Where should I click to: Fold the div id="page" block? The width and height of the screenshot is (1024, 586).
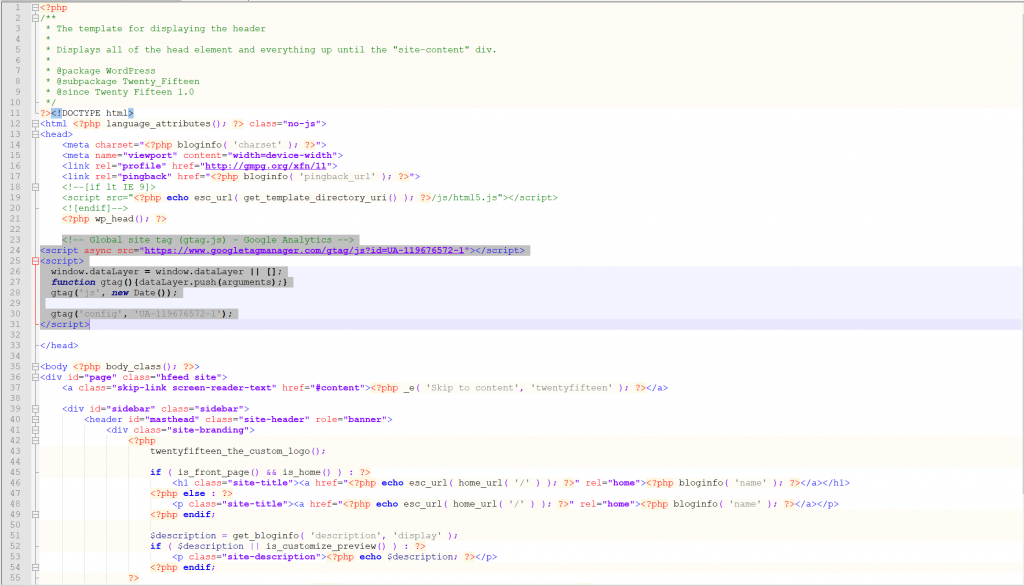[36, 377]
